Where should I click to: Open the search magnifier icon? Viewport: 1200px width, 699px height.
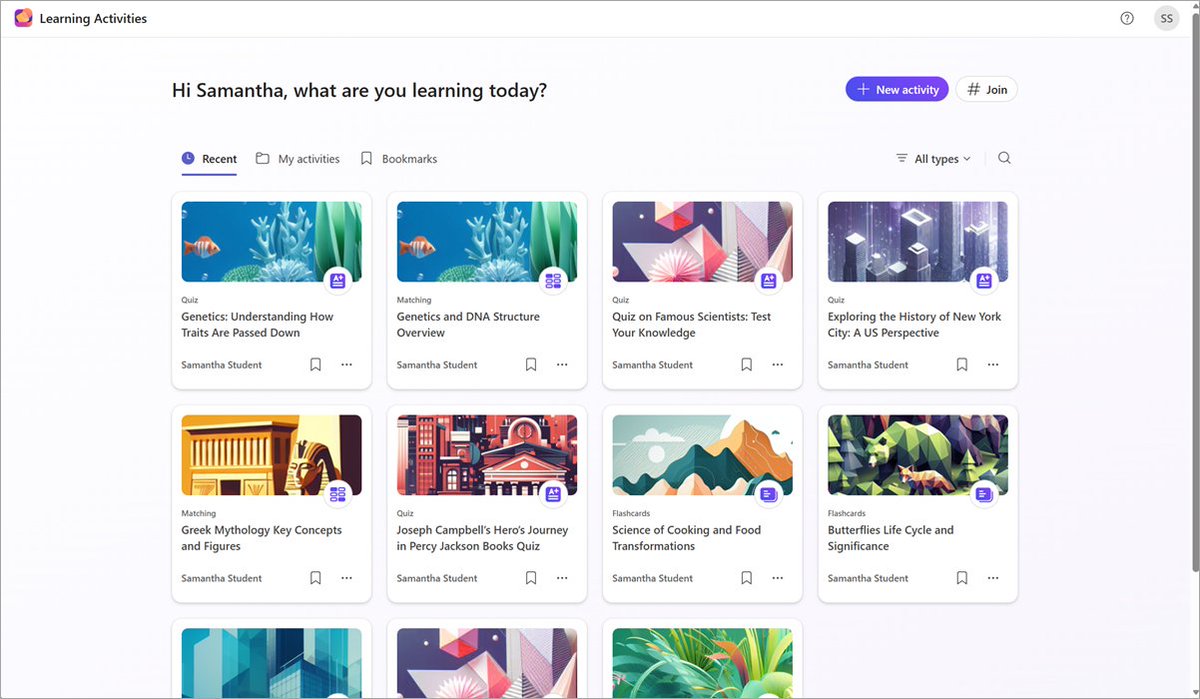[x=1005, y=158]
